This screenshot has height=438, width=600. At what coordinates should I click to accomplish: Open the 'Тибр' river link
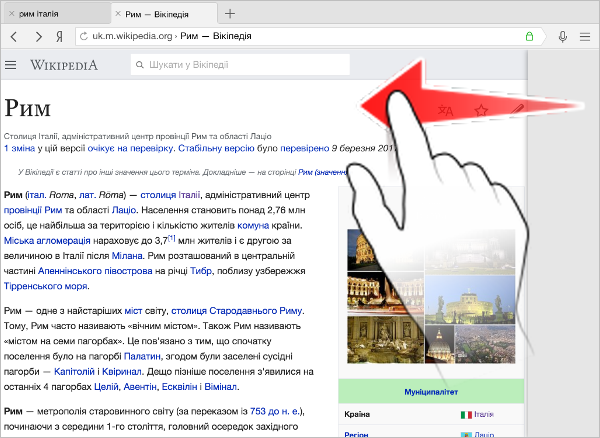(201, 271)
